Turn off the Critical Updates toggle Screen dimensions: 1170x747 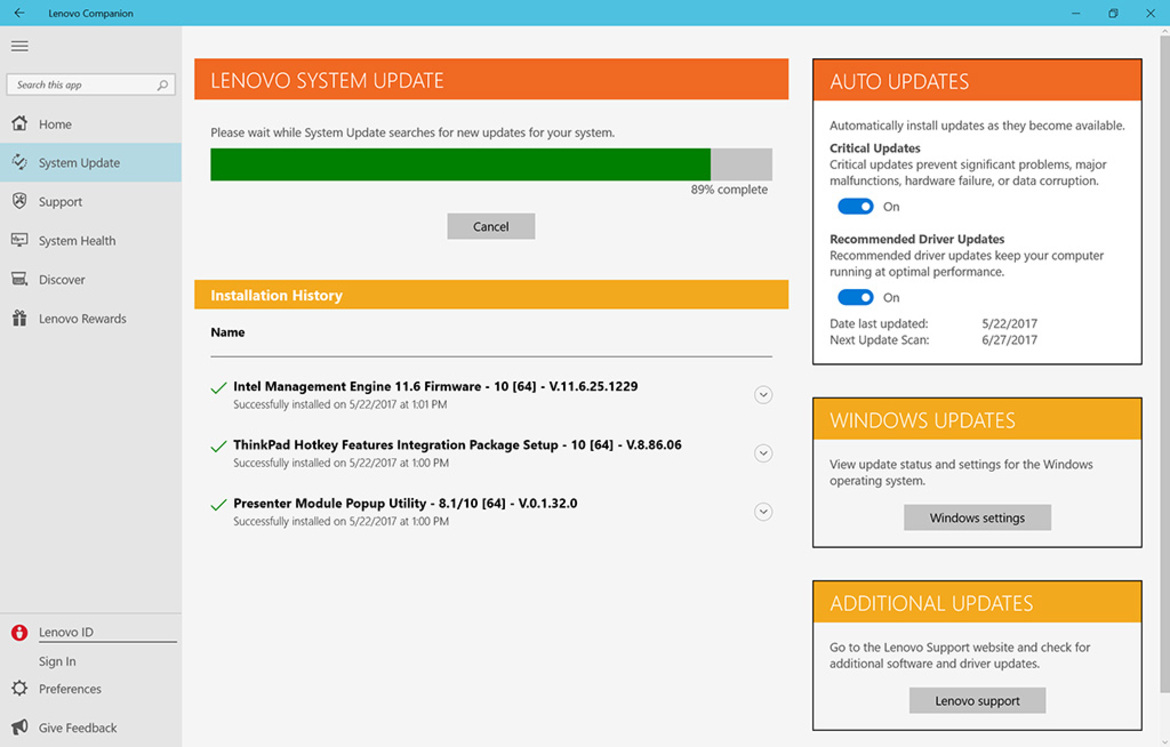[855, 207]
